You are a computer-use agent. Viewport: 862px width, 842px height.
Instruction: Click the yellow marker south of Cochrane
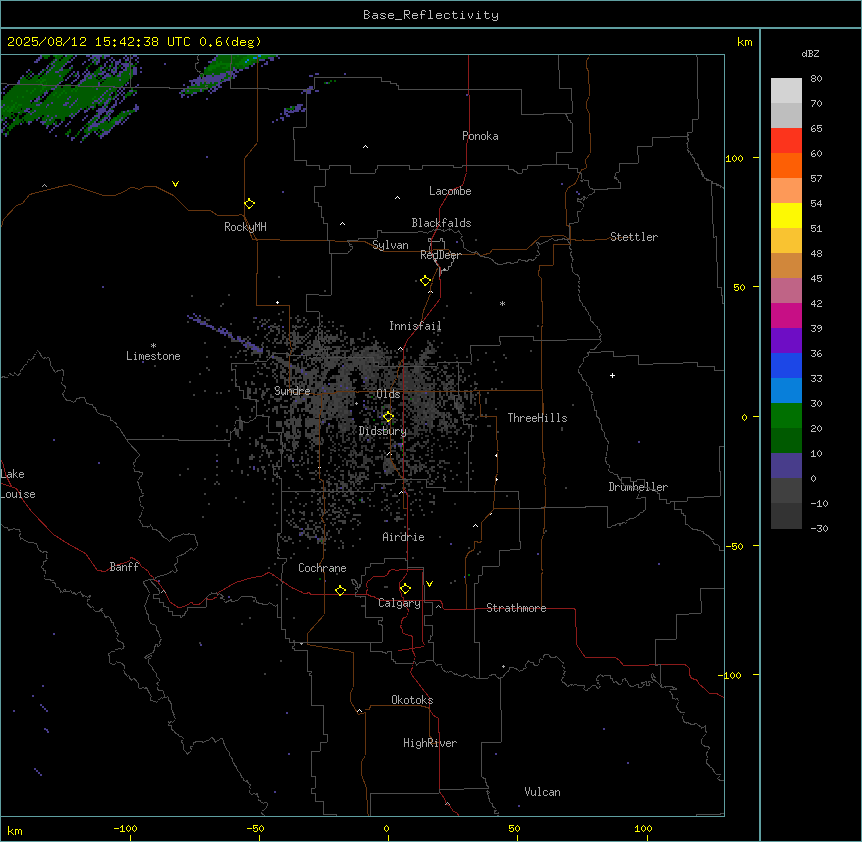(340, 590)
